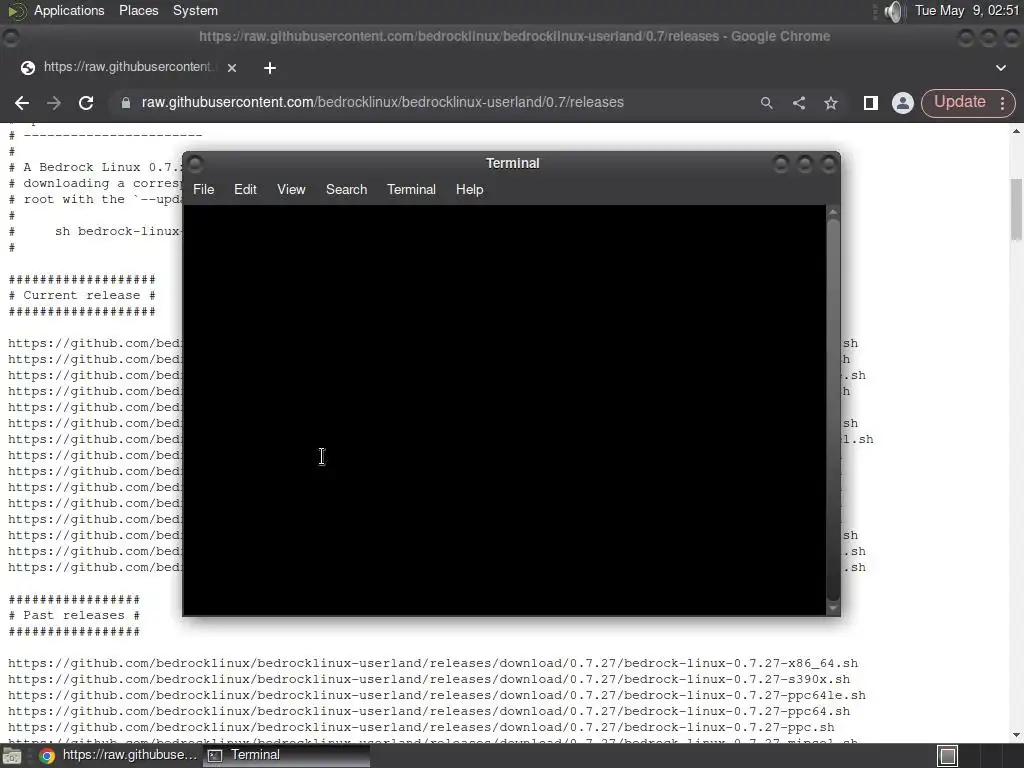Click the workspace switcher square
Viewport: 1024px width, 768px height.
[948, 756]
